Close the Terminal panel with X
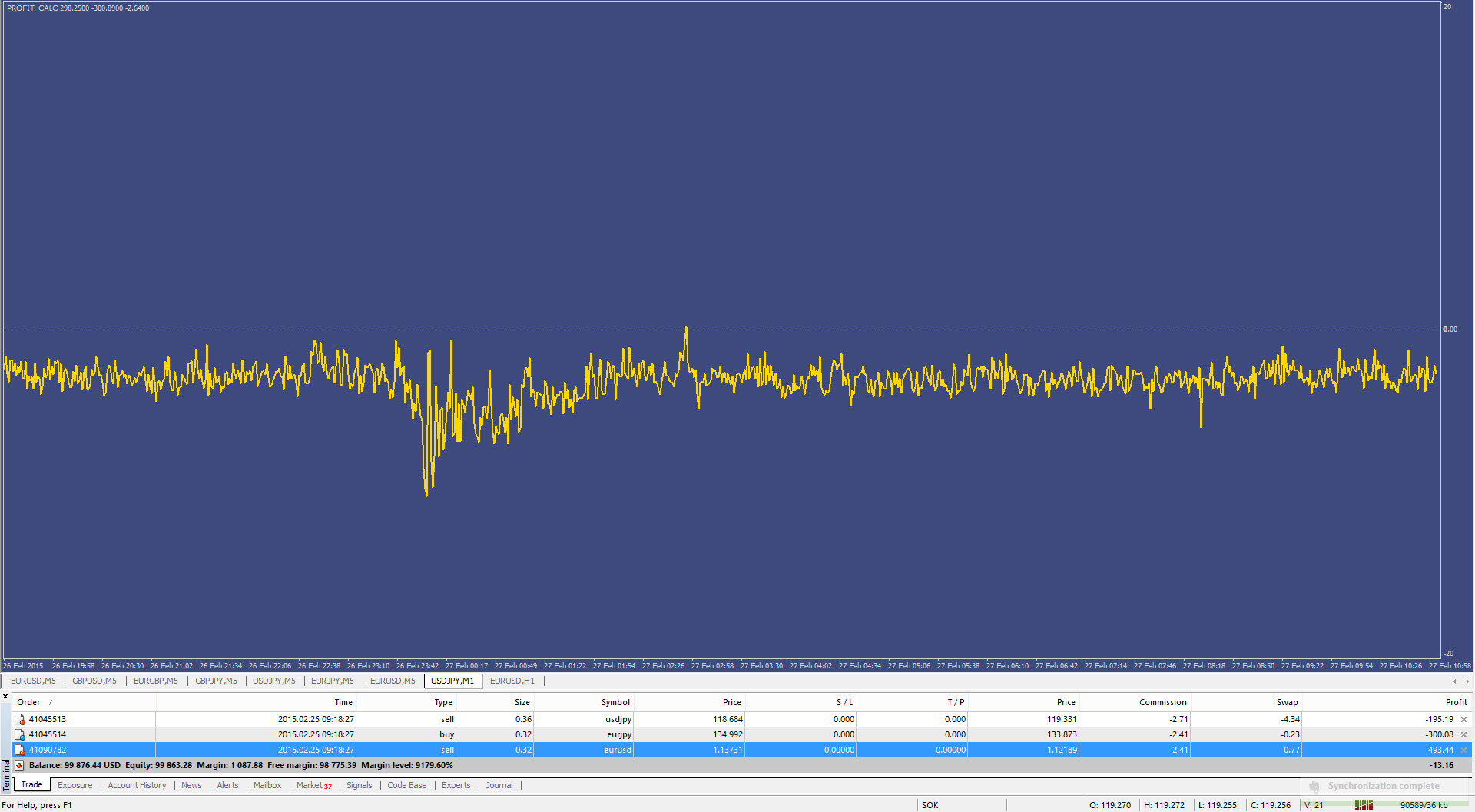1475x812 pixels. coord(5,697)
